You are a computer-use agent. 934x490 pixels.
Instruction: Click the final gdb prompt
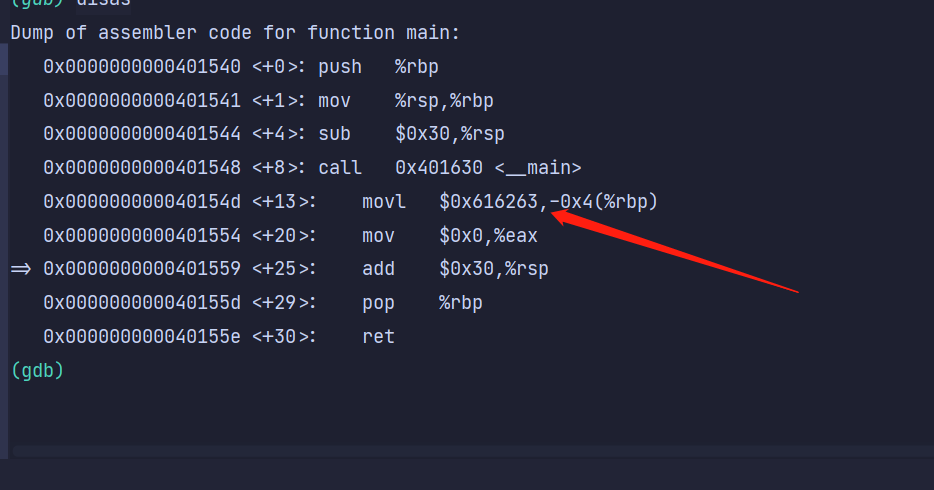pyautogui.click(x=37, y=370)
